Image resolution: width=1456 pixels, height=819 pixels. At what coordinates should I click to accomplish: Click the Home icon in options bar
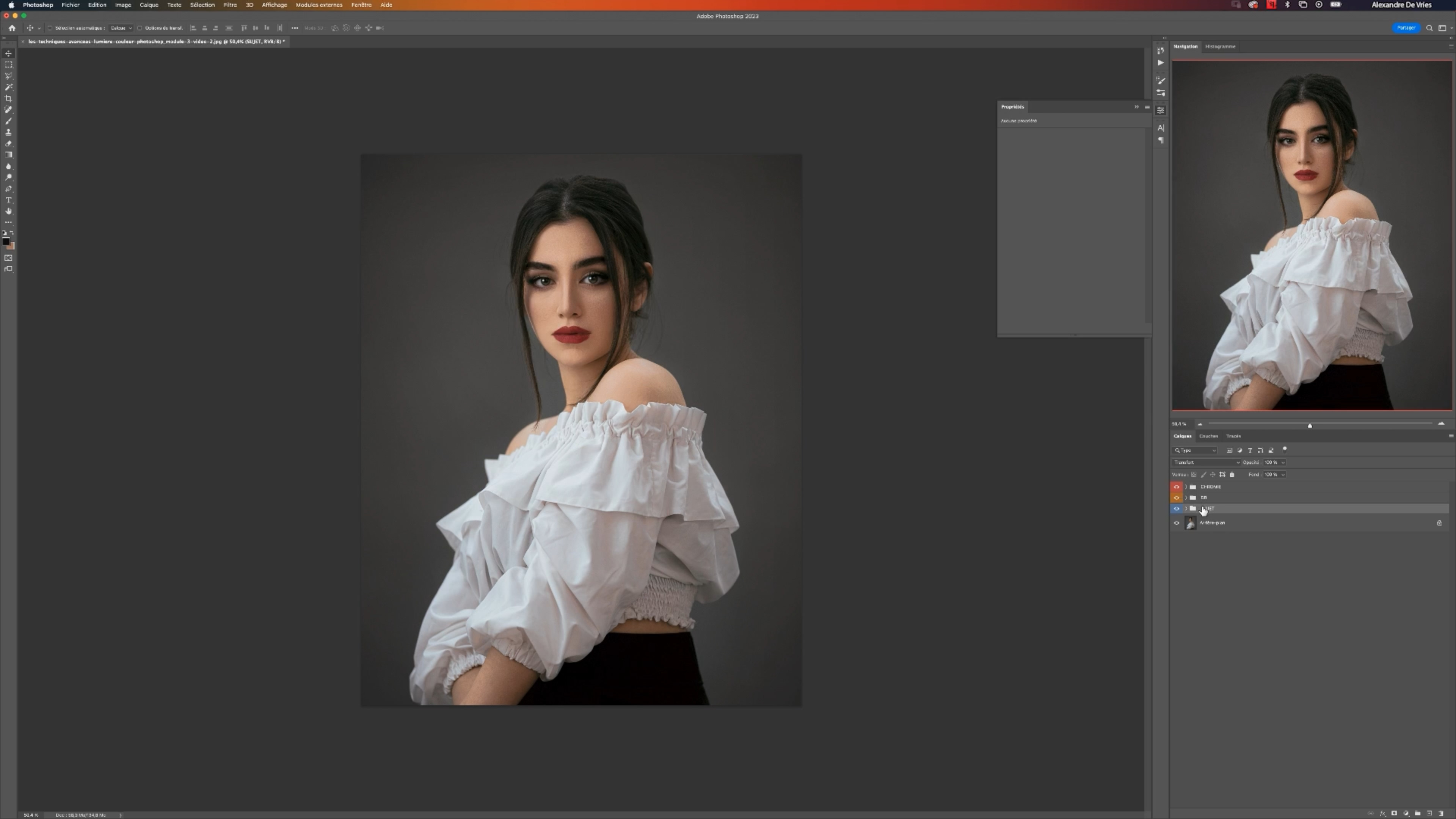coord(12,28)
